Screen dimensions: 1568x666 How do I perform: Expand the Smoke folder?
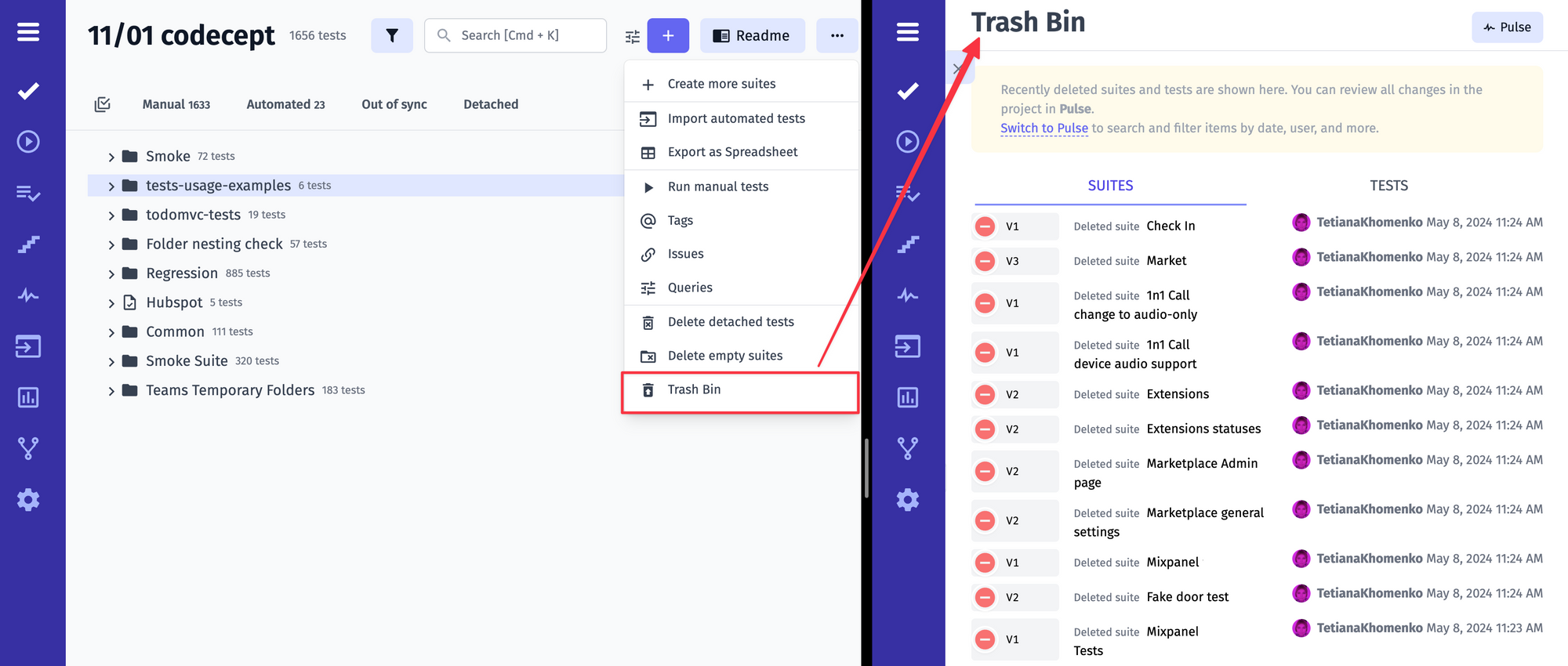(111, 157)
